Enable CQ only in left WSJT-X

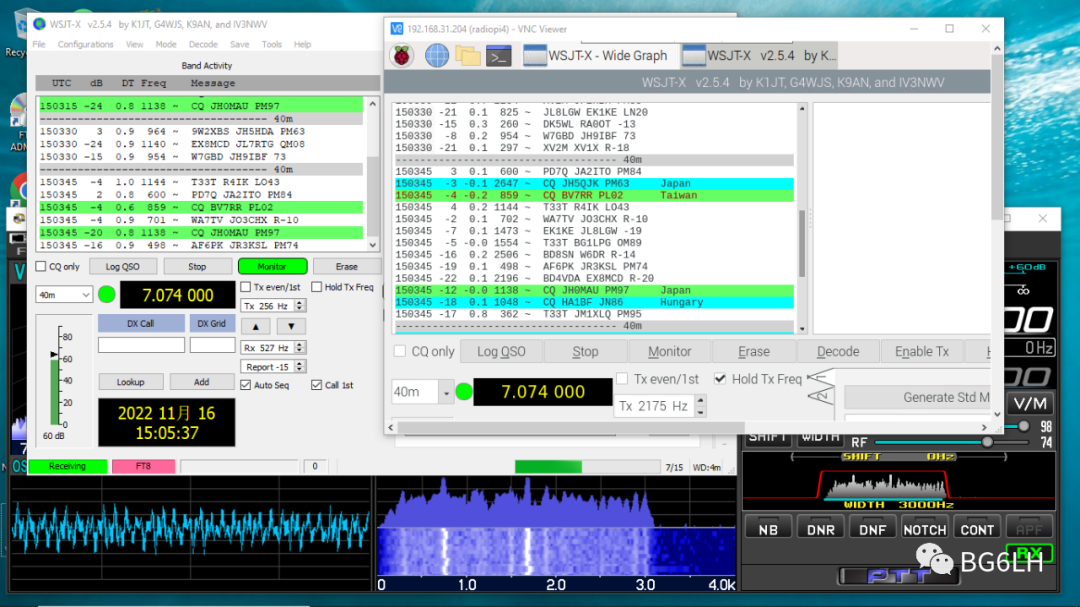coord(41,267)
